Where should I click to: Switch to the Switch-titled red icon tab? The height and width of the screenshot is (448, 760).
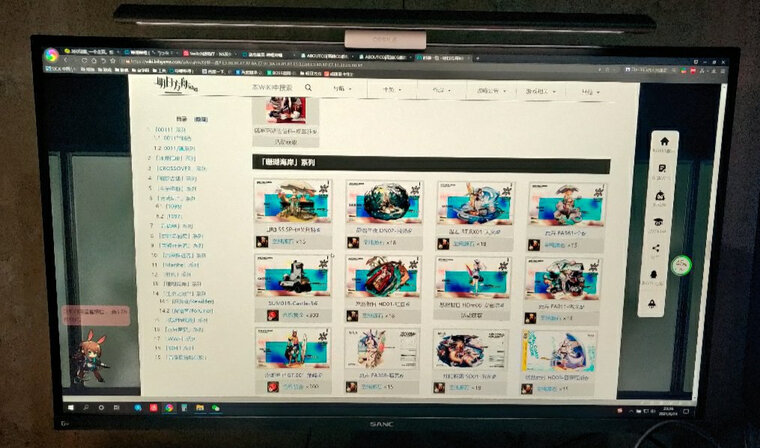coord(210,54)
